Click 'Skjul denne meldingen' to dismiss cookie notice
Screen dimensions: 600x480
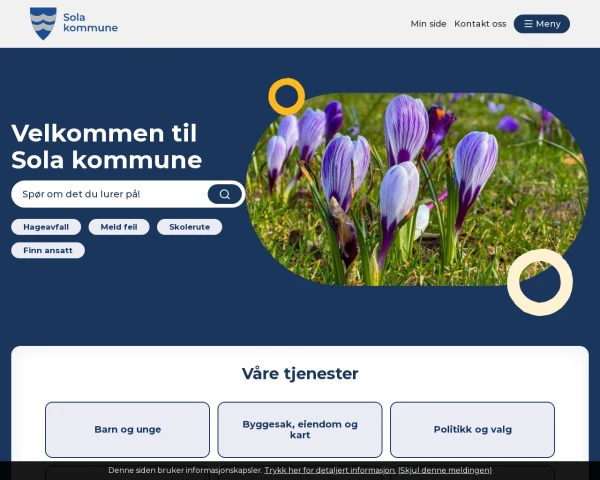pyautogui.click(x=445, y=470)
